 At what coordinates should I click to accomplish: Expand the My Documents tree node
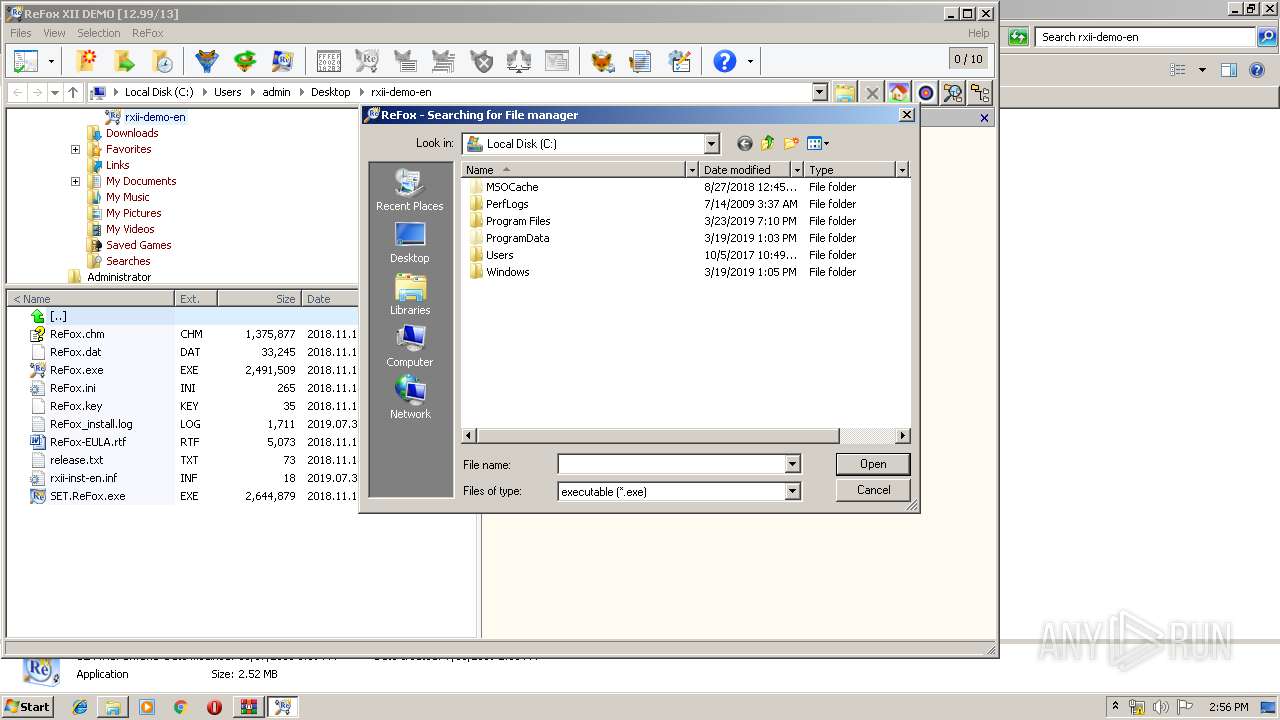75,181
